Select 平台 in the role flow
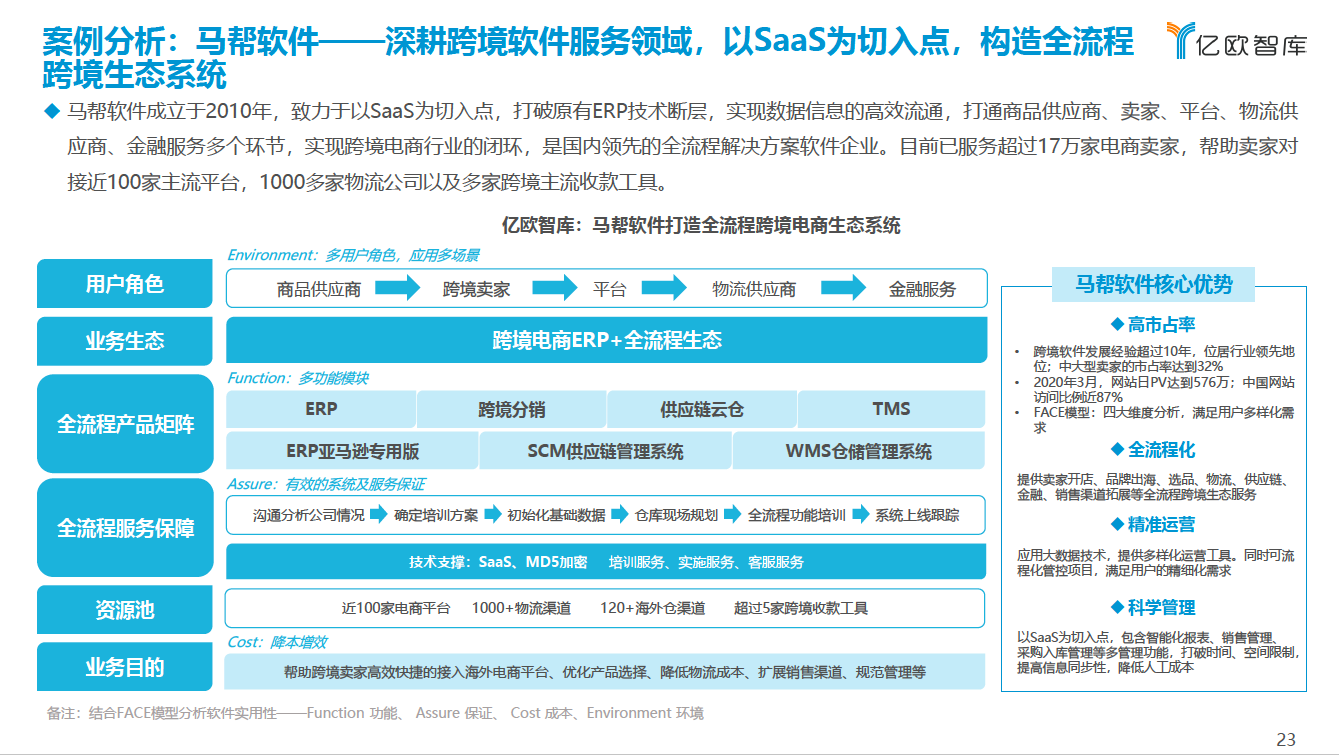Viewport: 1339px width, 755px height. [609, 289]
